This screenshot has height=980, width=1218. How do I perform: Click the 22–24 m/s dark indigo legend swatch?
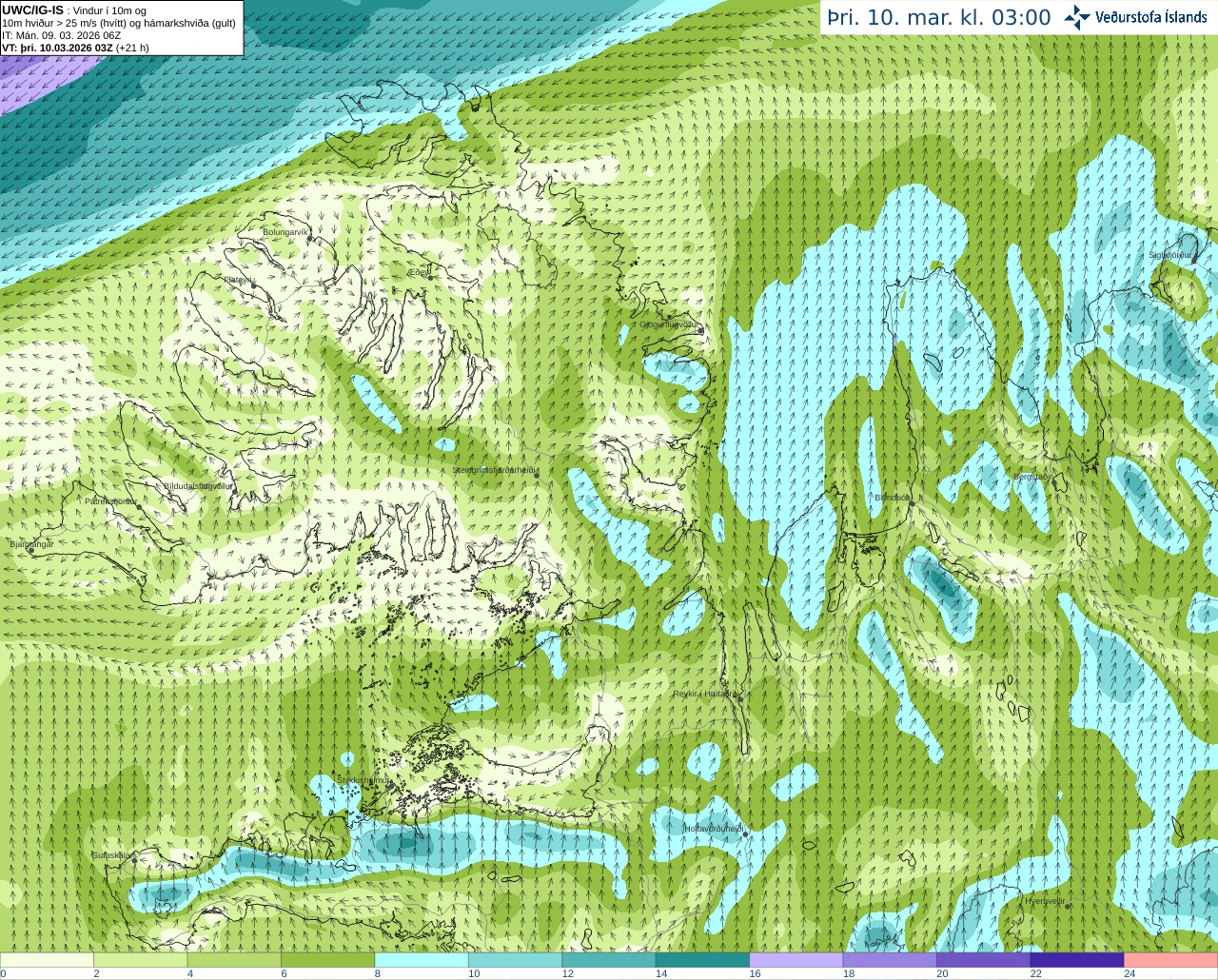[1077, 960]
